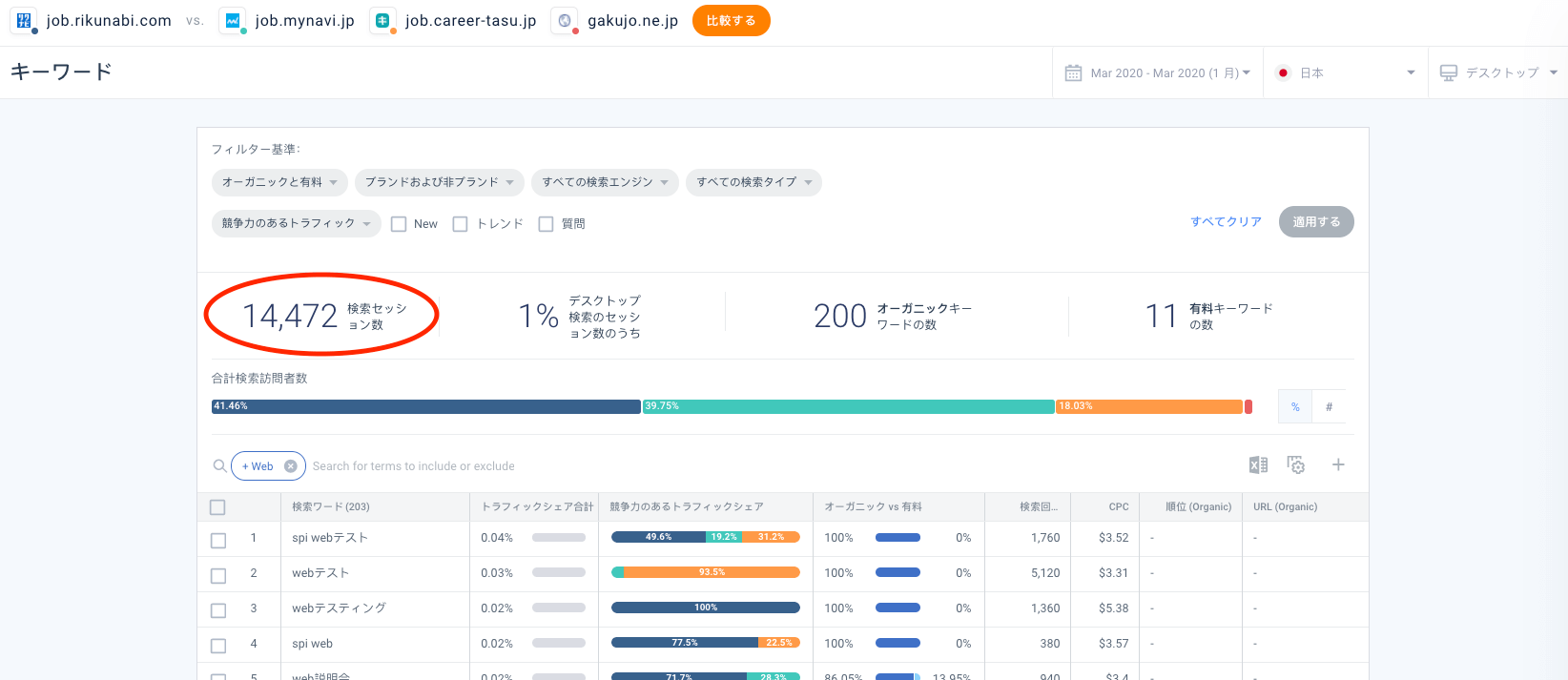Switch to percent view toggle

(1295, 407)
